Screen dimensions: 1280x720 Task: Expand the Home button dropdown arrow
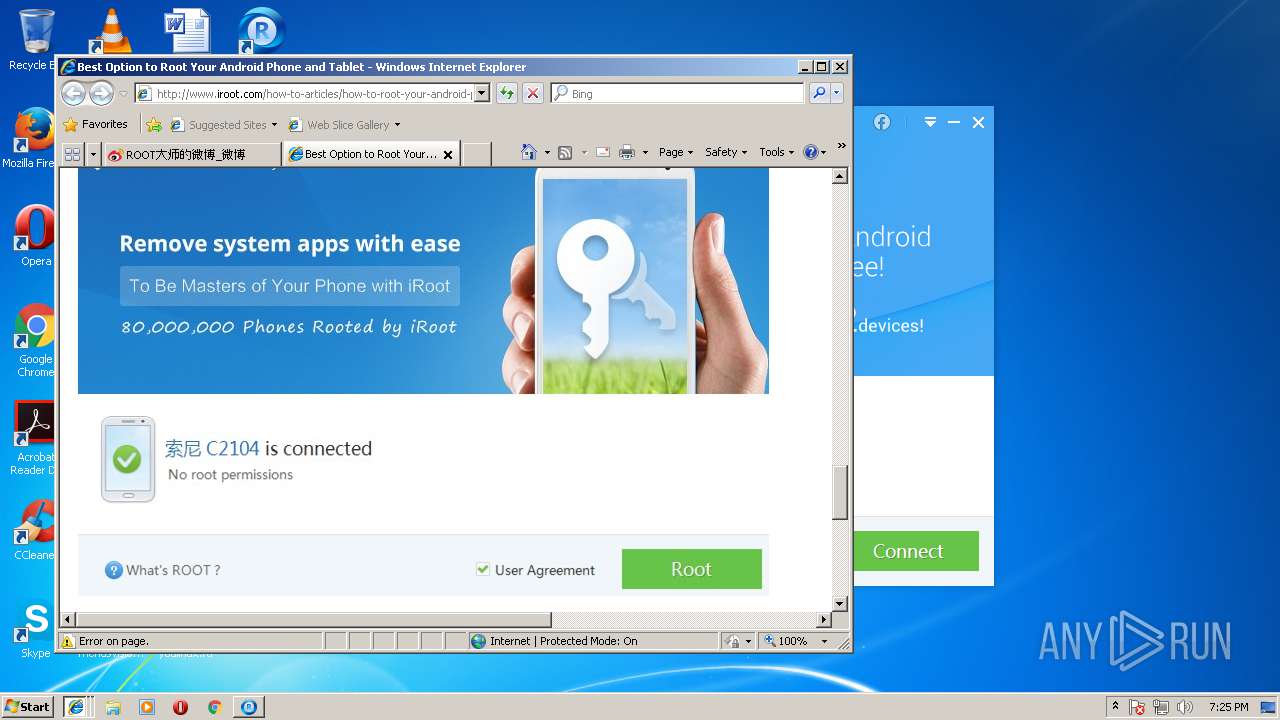coord(547,152)
